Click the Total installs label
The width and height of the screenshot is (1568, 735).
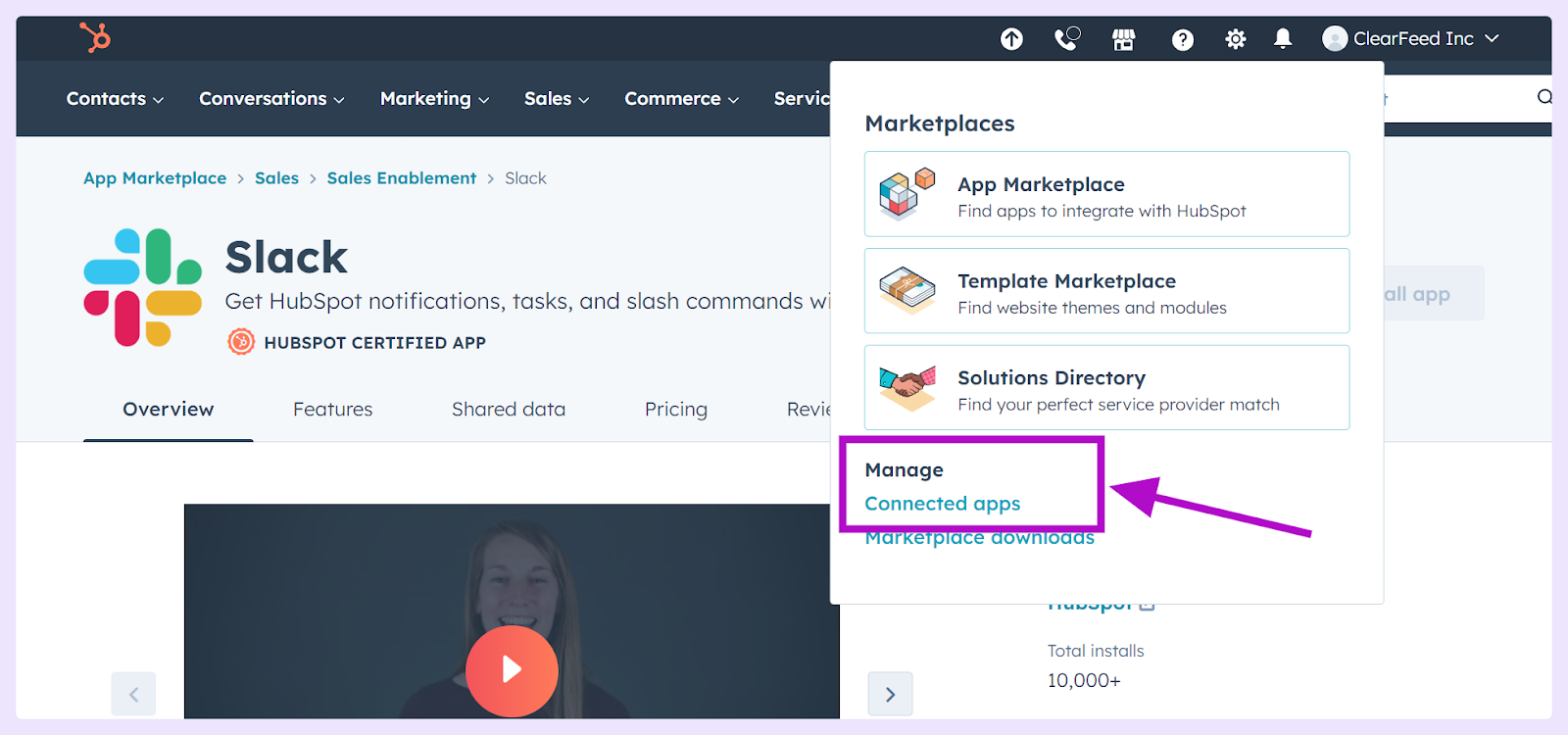(1096, 651)
